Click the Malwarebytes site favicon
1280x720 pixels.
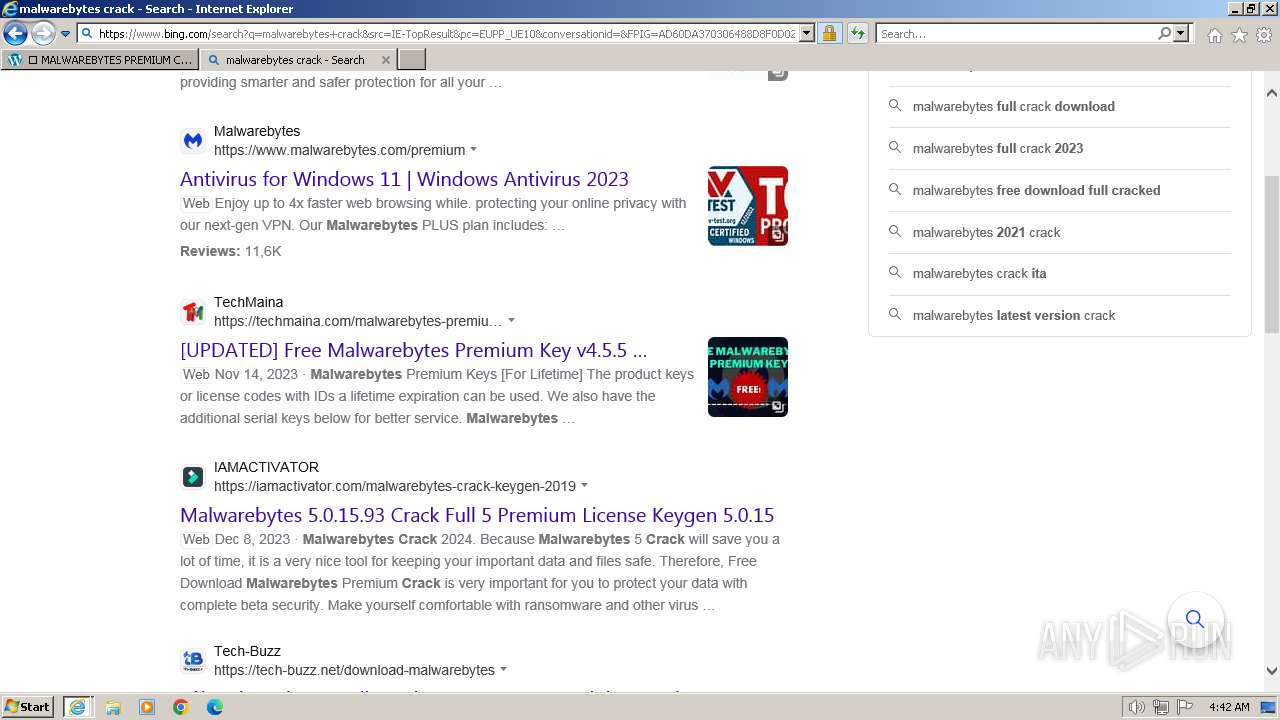point(193,141)
